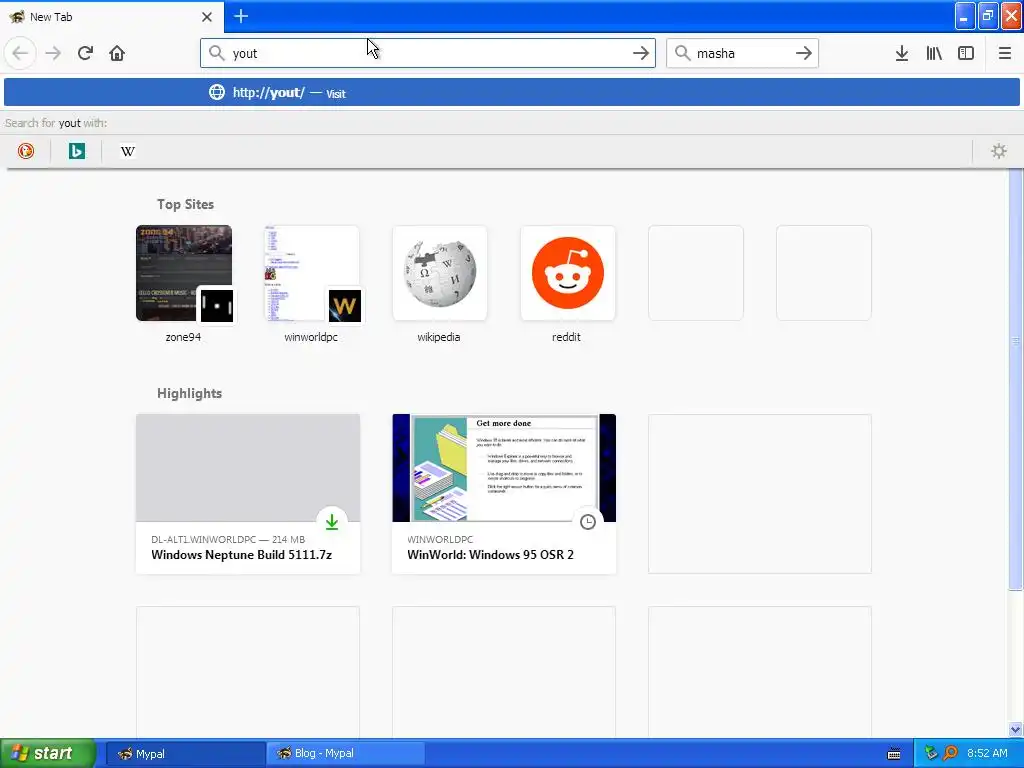
Task: Click the history clock icon on WinWorld card
Action: click(588, 522)
